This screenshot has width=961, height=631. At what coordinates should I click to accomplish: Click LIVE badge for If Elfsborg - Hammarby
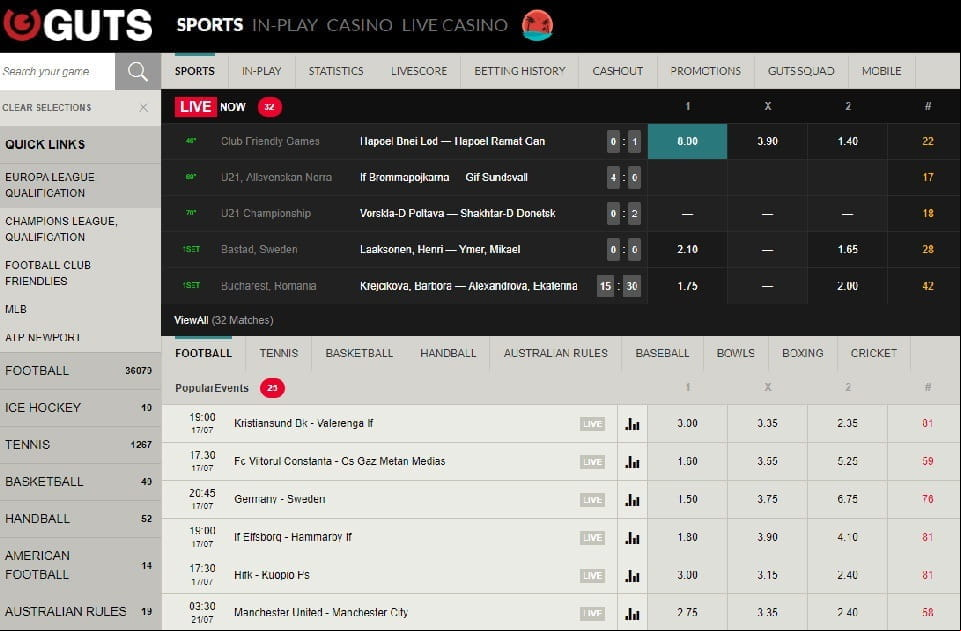pos(592,538)
